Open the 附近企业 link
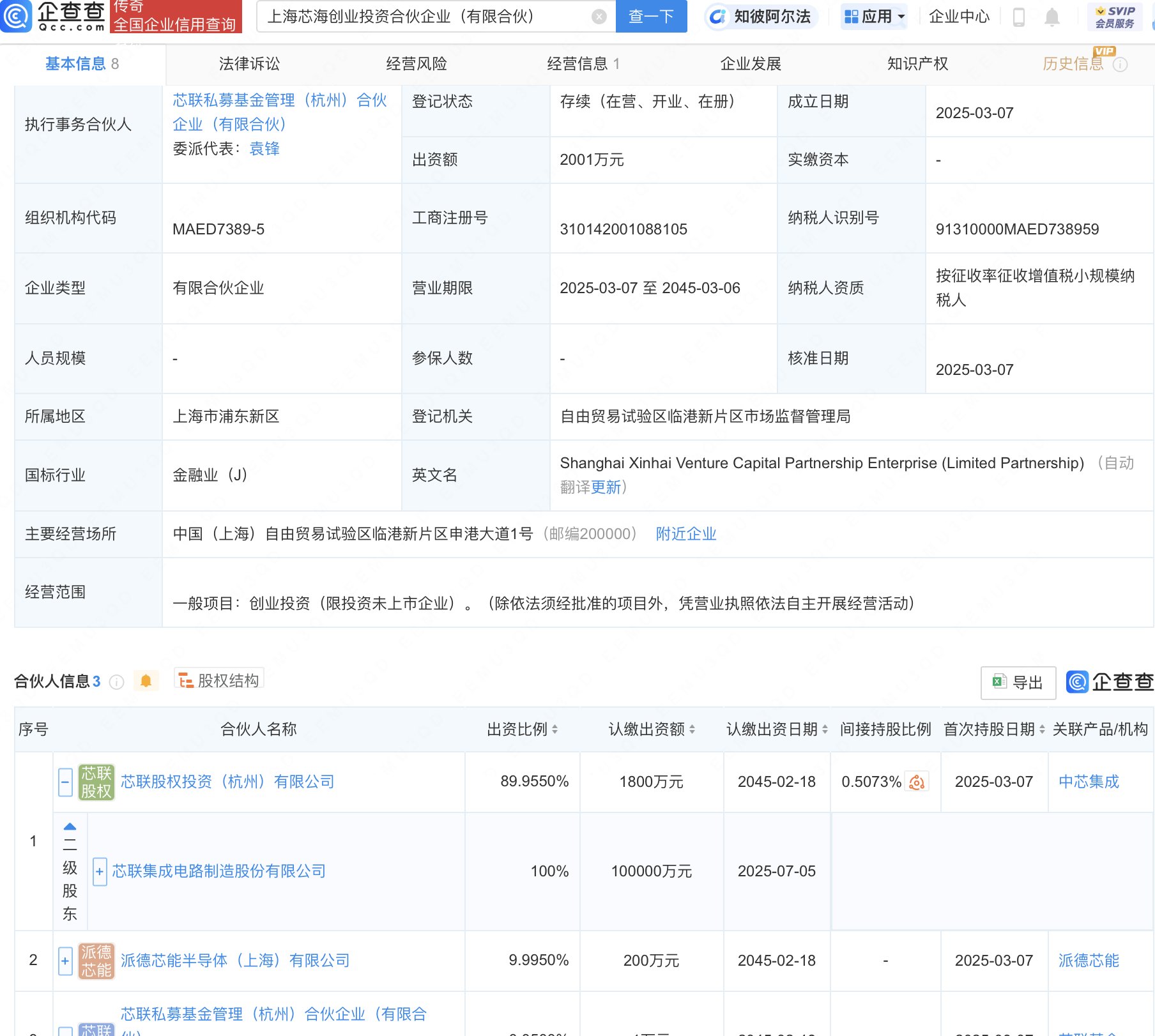The image size is (1155, 1036). [686, 534]
